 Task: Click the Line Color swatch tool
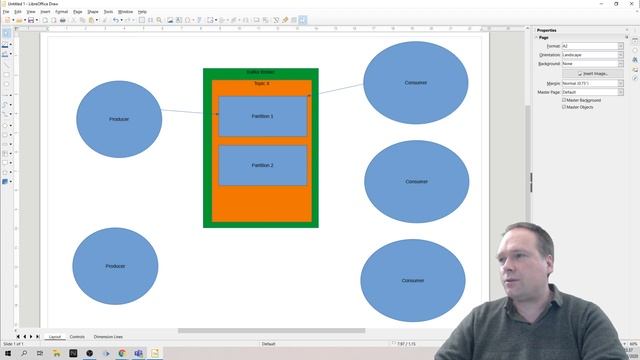(x=5, y=44)
